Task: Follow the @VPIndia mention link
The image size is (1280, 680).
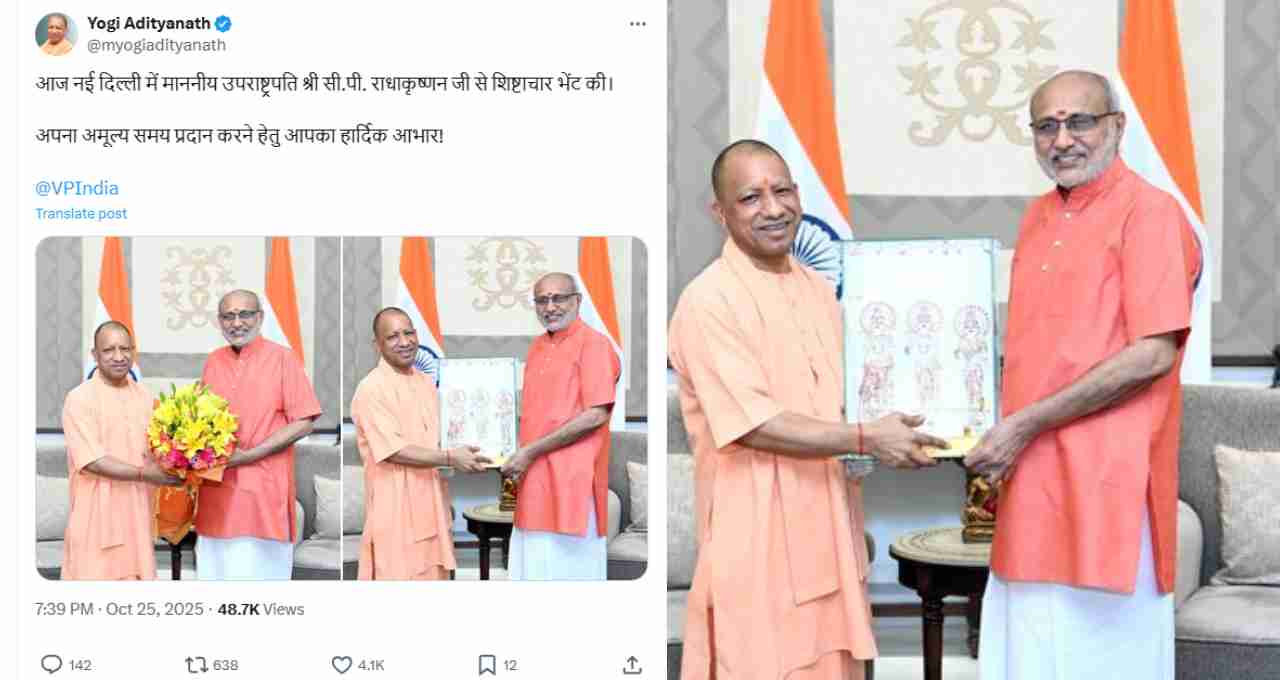Action: point(77,188)
